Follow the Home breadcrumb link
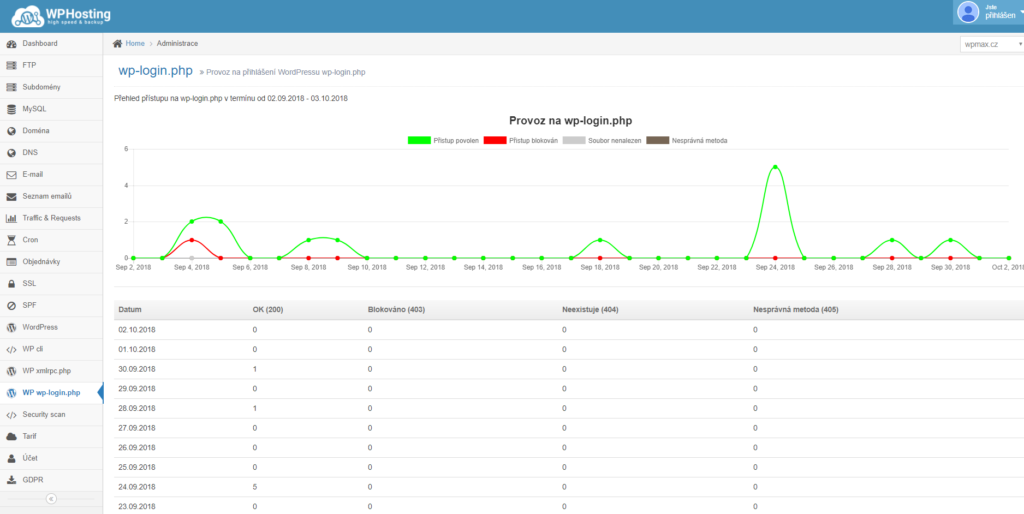 pos(135,44)
